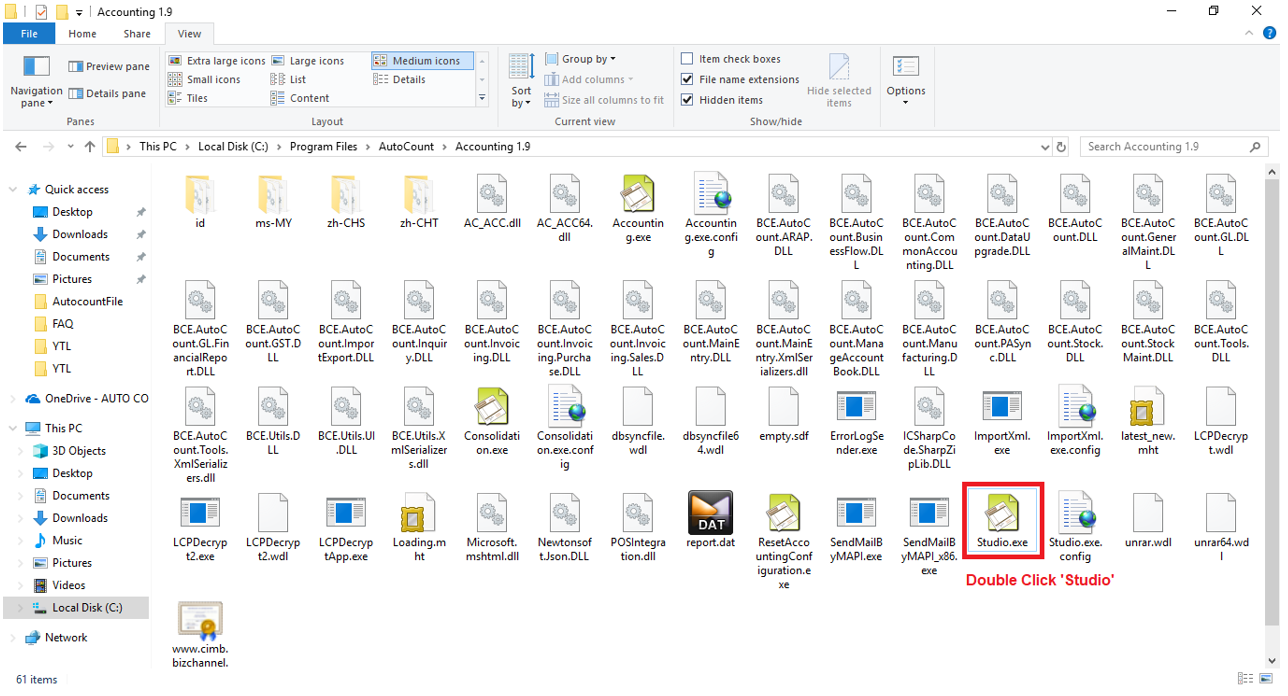The image size is (1288, 696).
Task: Select the zh-CHS folder icon
Action: pos(345,192)
